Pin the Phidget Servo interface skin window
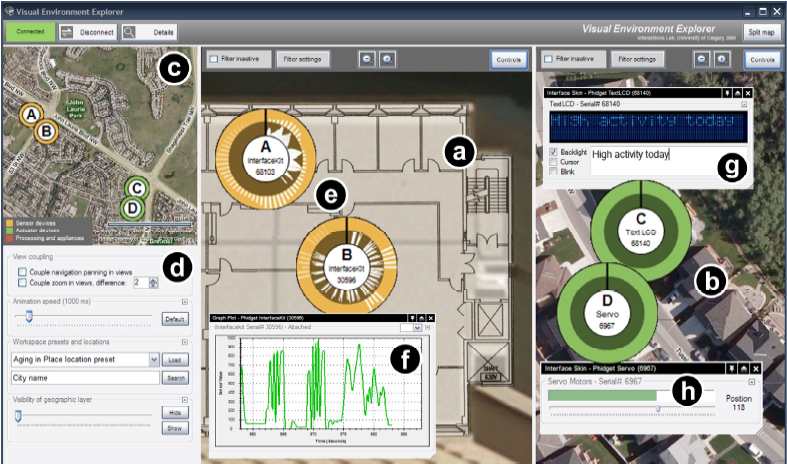This screenshot has width=787, height=464. click(733, 369)
